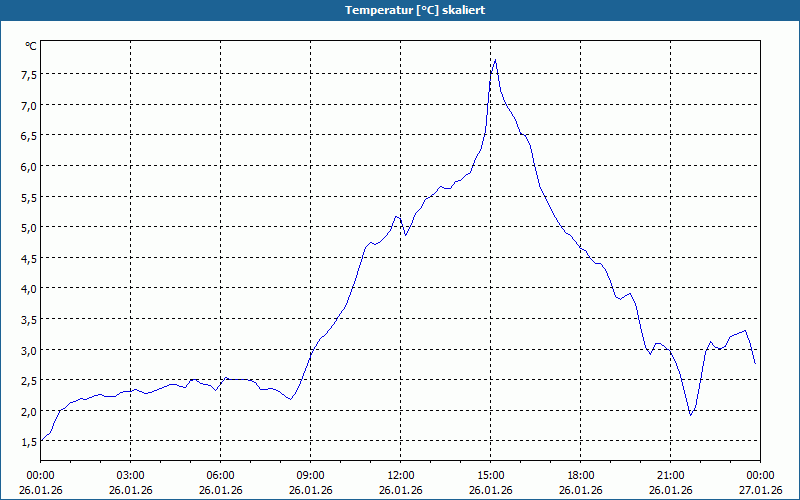800x500 pixels.
Task: Click the 15:00 time label on the x-axis
Action: [491, 476]
